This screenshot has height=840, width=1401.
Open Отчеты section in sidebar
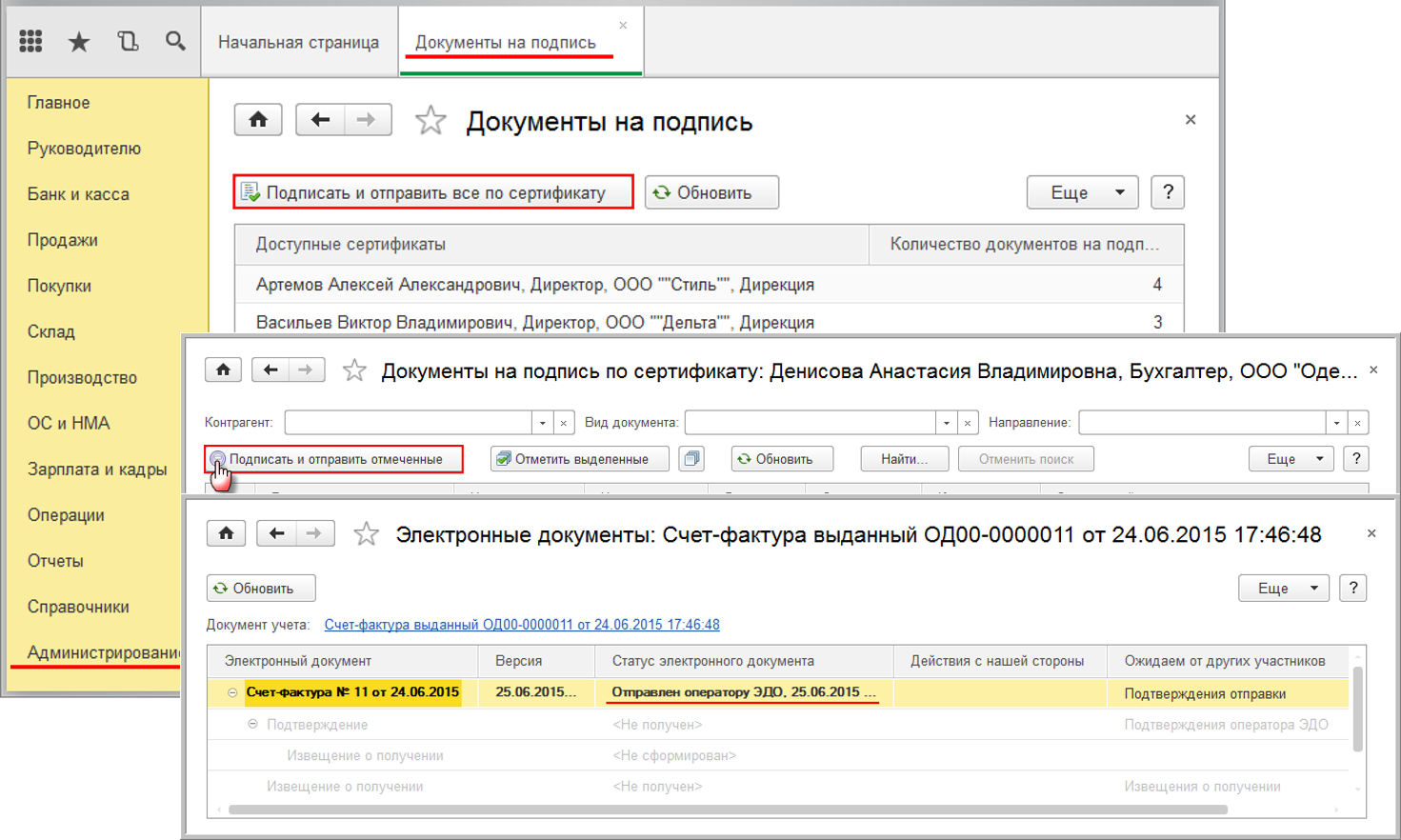coord(55,561)
